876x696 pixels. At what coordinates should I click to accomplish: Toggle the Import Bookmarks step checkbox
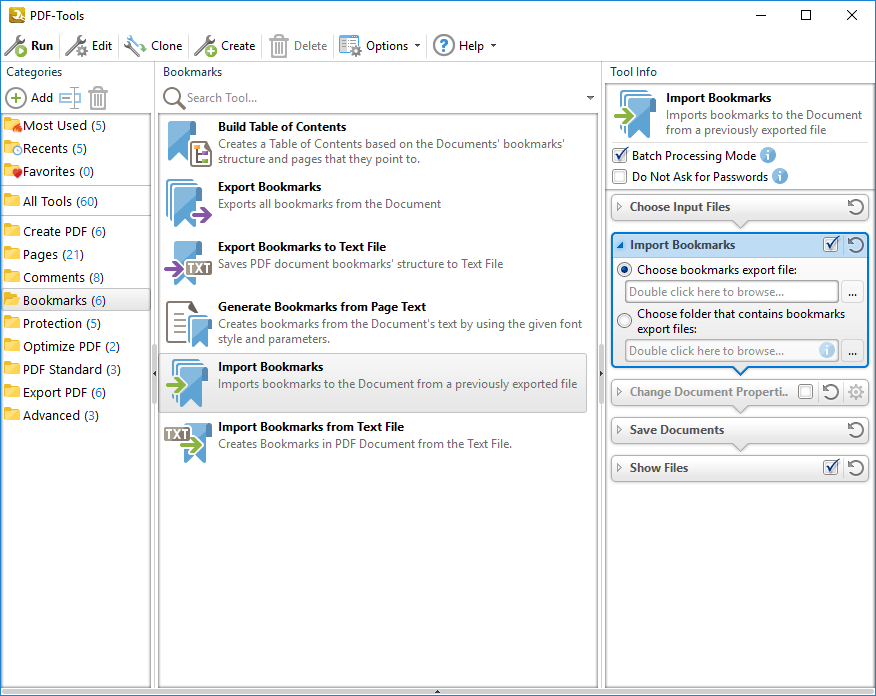tap(831, 244)
